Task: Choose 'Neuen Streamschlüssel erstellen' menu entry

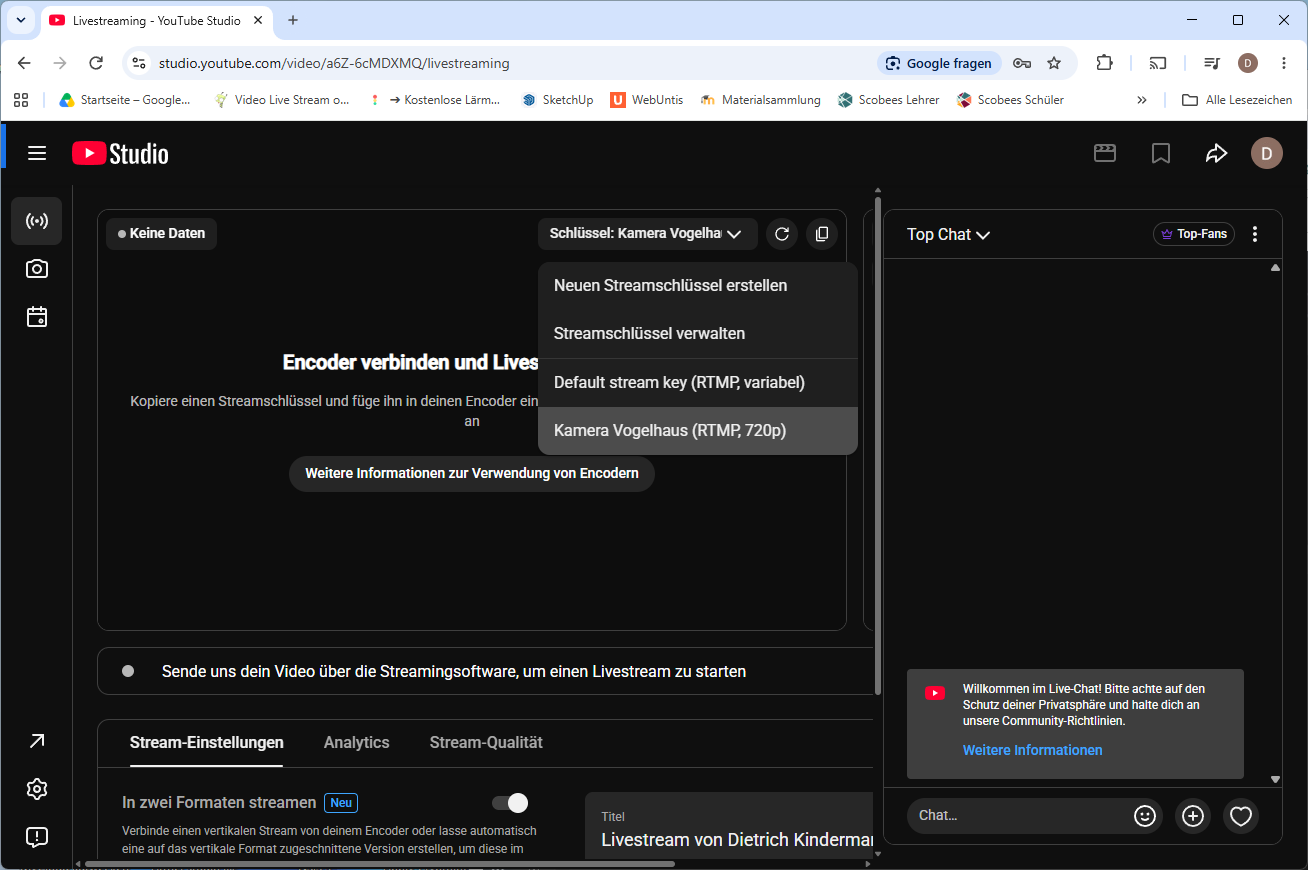Action: (x=698, y=286)
